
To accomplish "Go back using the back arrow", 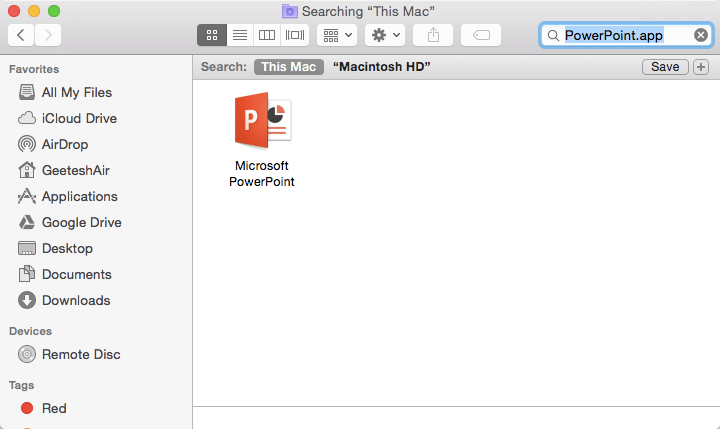I will 22,35.
